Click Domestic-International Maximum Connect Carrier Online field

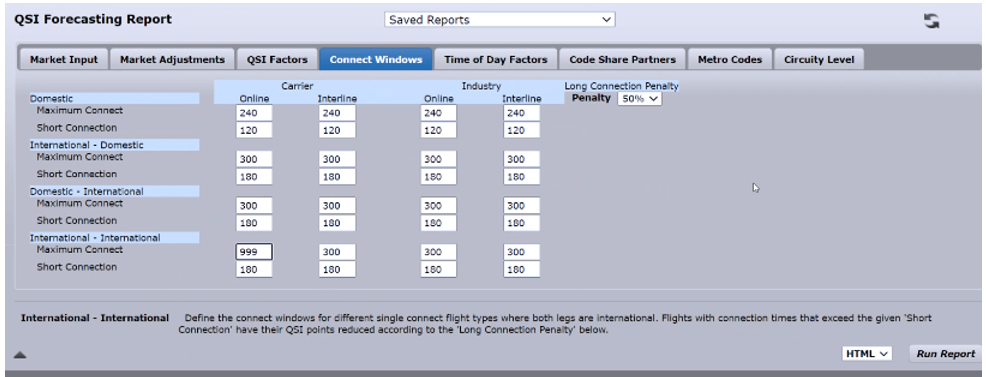[x=254, y=206]
